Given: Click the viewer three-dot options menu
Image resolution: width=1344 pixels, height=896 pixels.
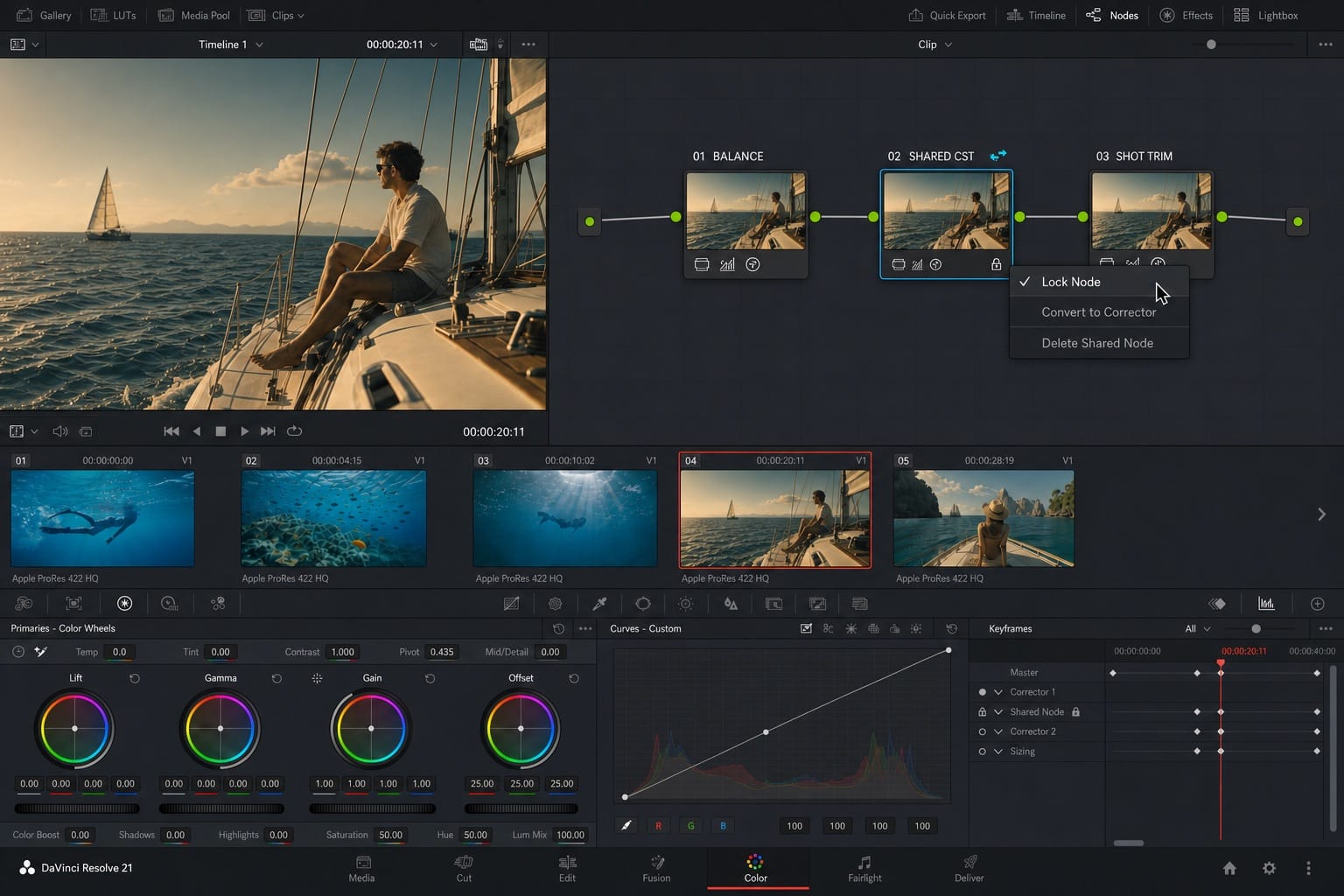Looking at the screenshot, I should [x=528, y=44].
